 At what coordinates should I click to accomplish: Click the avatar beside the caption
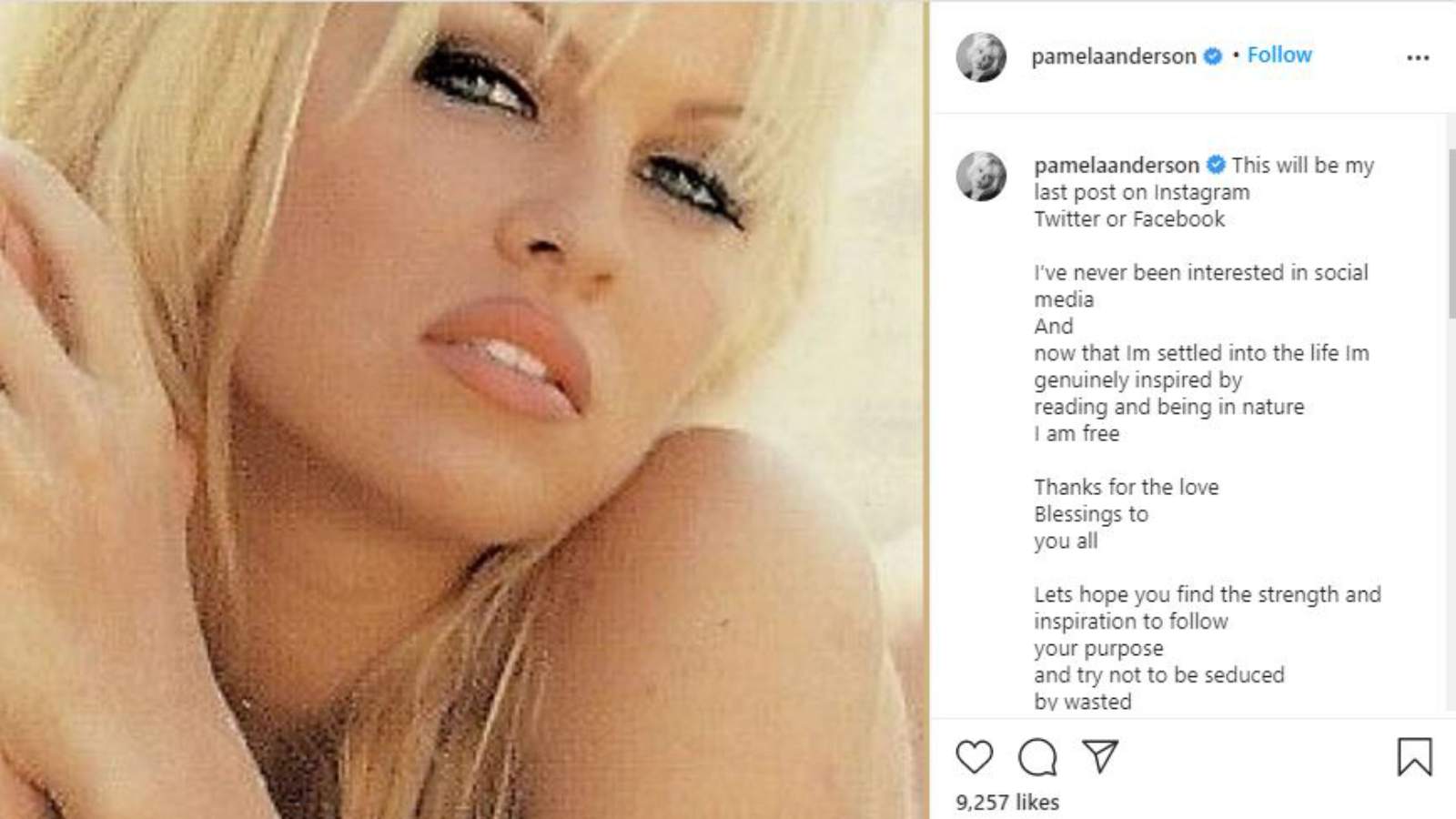point(981,176)
